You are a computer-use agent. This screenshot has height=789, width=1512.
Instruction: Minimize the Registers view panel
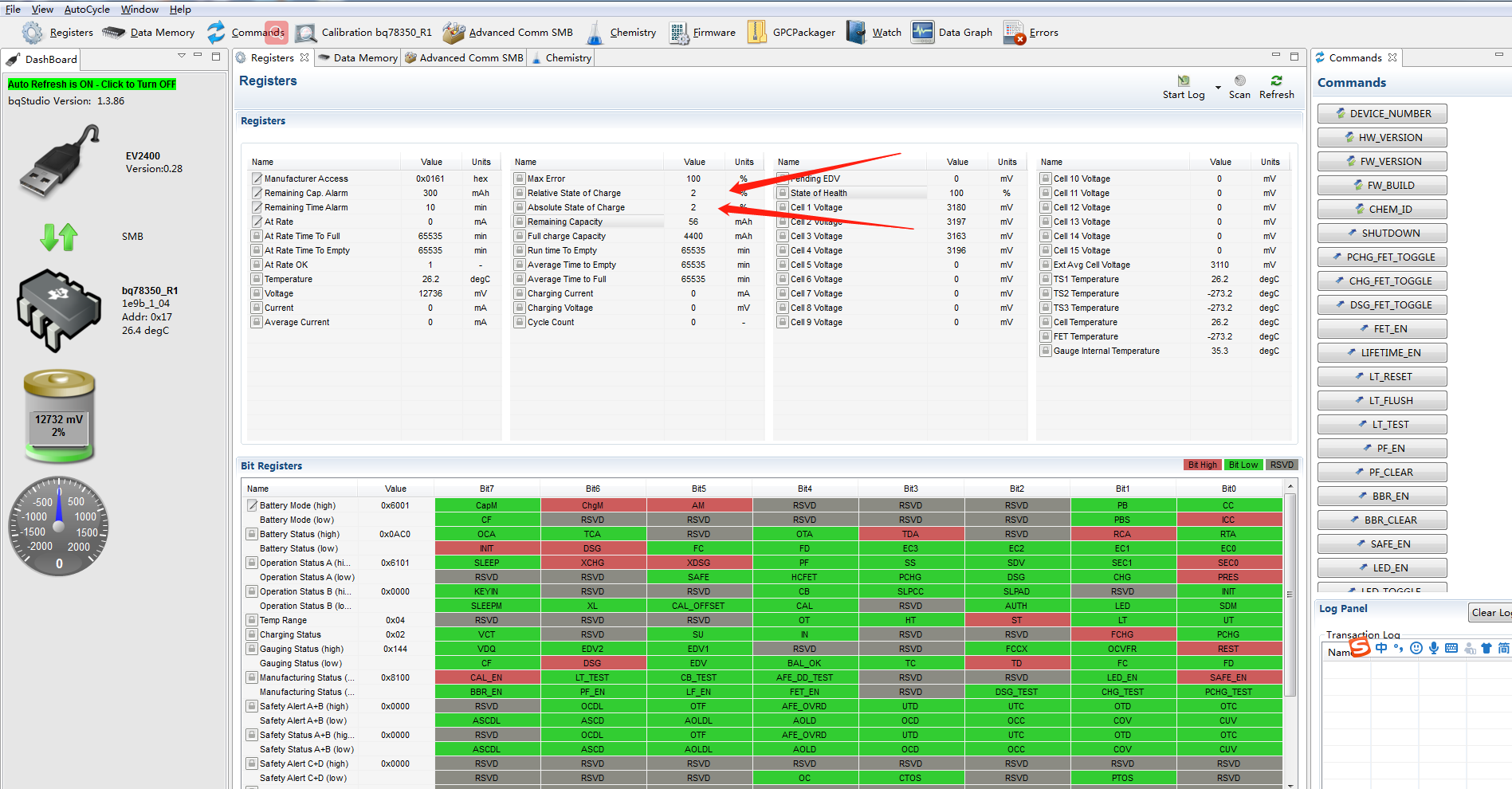click(x=1275, y=56)
